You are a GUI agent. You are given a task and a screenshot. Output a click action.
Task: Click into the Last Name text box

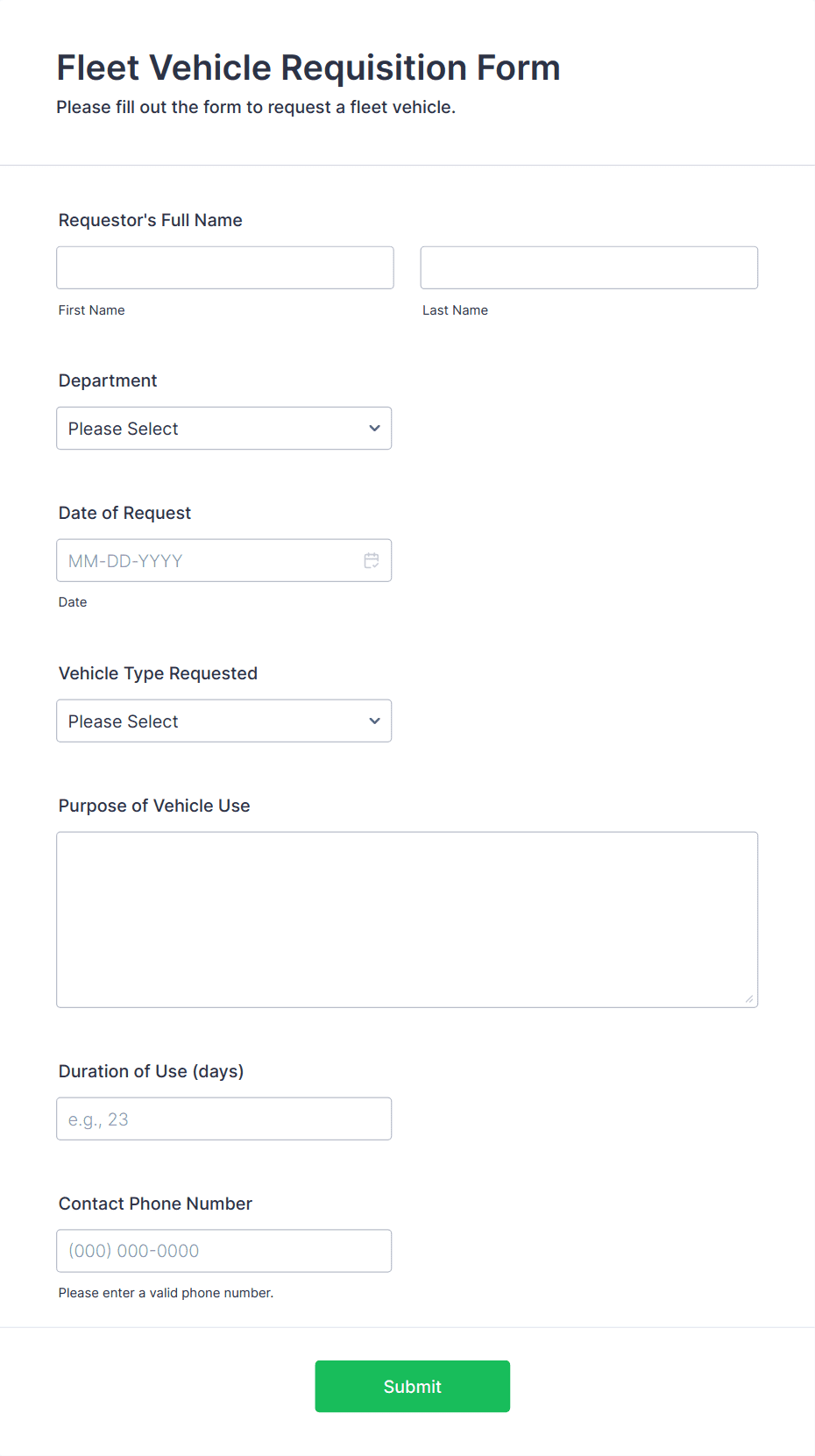tap(589, 267)
